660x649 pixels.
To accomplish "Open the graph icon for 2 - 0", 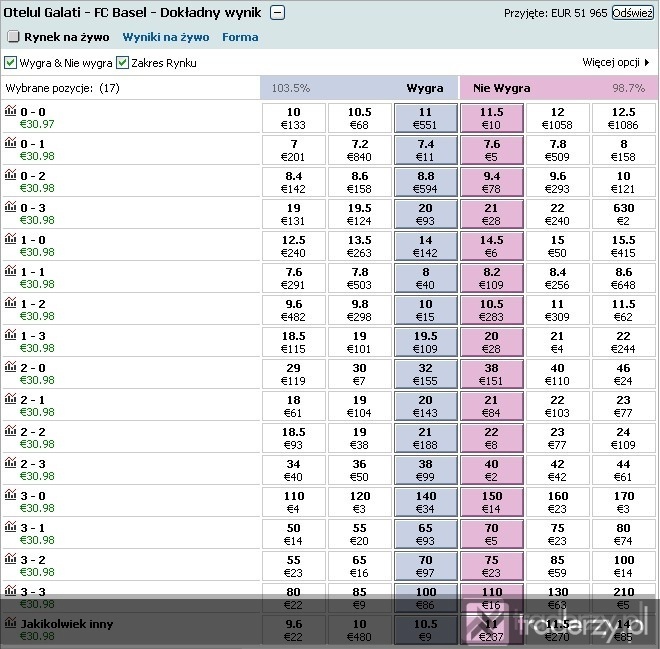I will click(11, 367).
